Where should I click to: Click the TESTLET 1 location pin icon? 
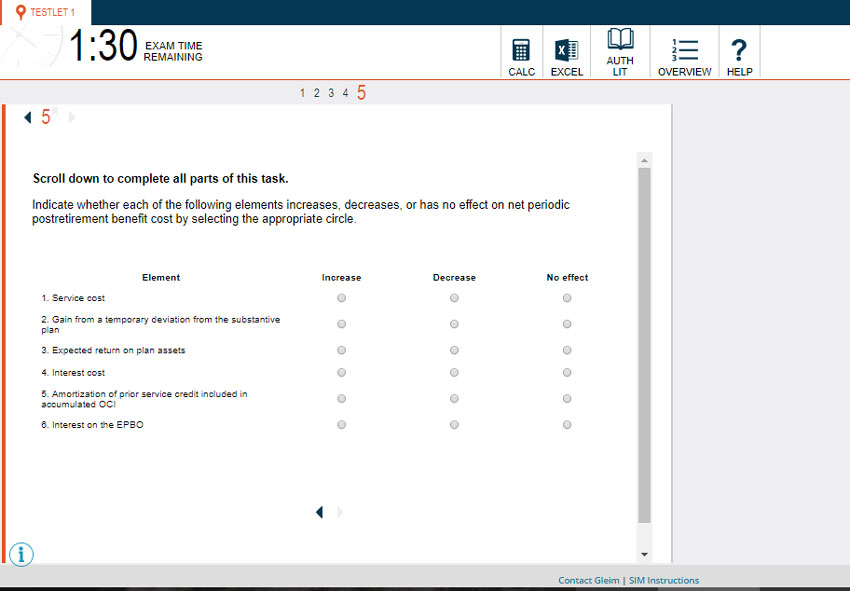[20, 12]
